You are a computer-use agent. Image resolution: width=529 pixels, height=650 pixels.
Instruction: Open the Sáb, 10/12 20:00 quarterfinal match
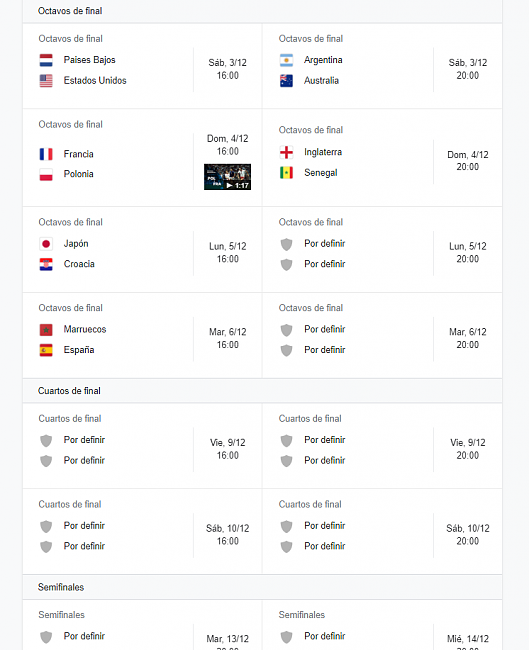pyautogui.click(x=382, y=532)
